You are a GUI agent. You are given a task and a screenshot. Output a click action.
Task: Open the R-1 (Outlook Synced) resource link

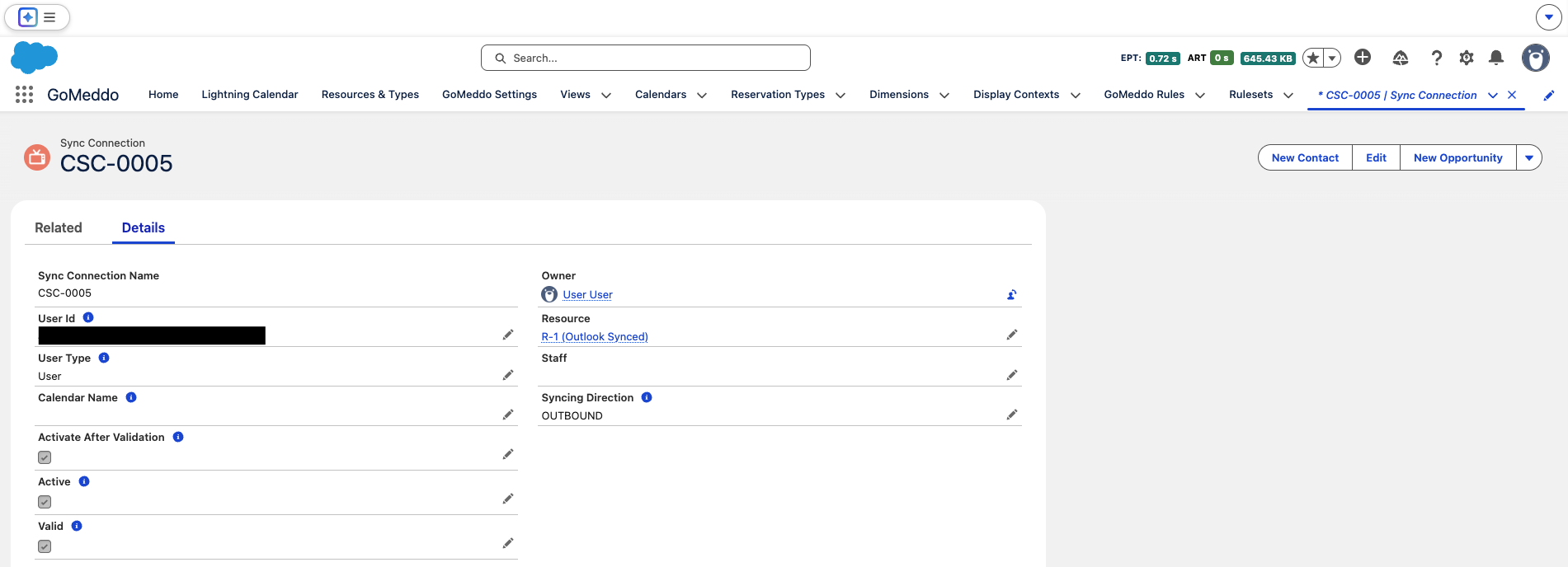tap(595, 336)
